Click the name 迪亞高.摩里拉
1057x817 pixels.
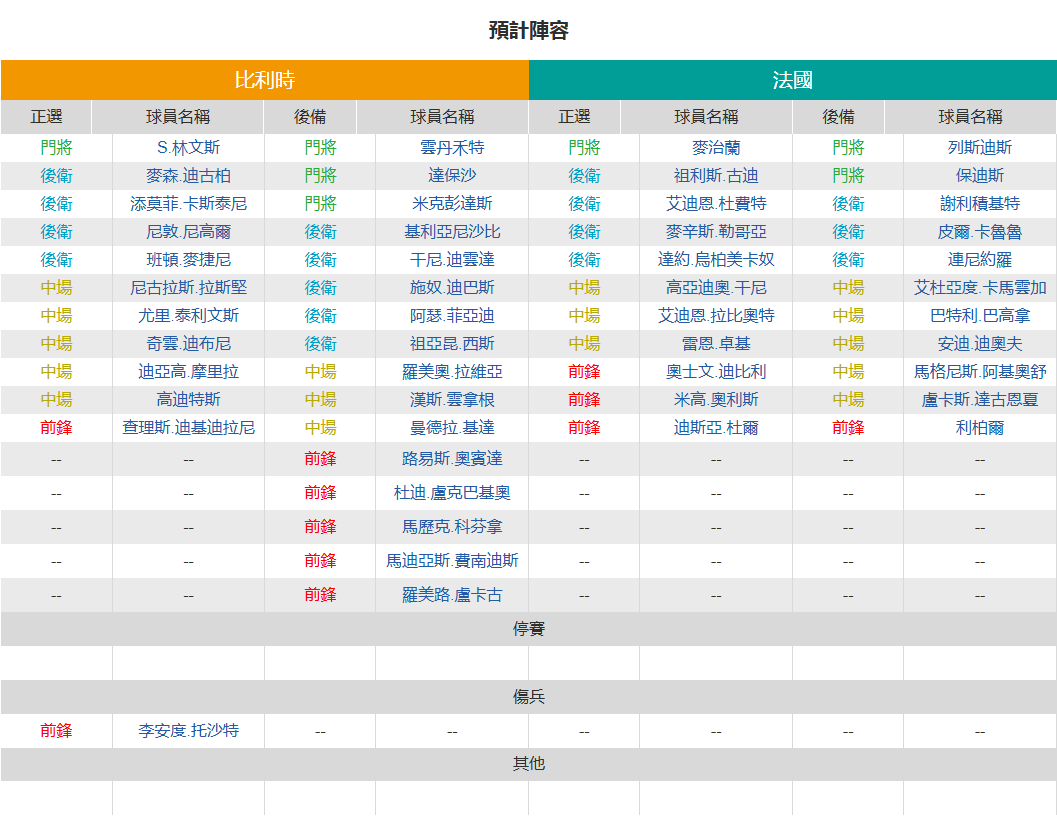point(188,371)
